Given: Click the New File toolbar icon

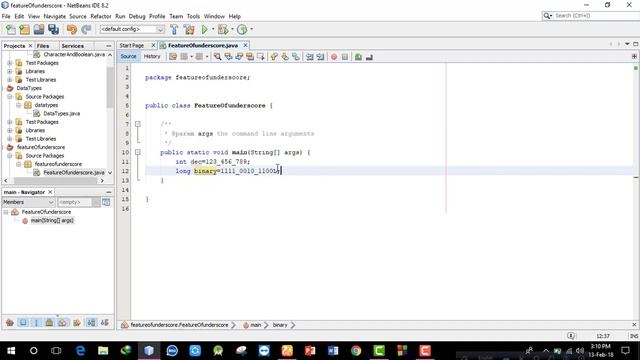Looking at the screenshot, I should [x=11, y=29].
